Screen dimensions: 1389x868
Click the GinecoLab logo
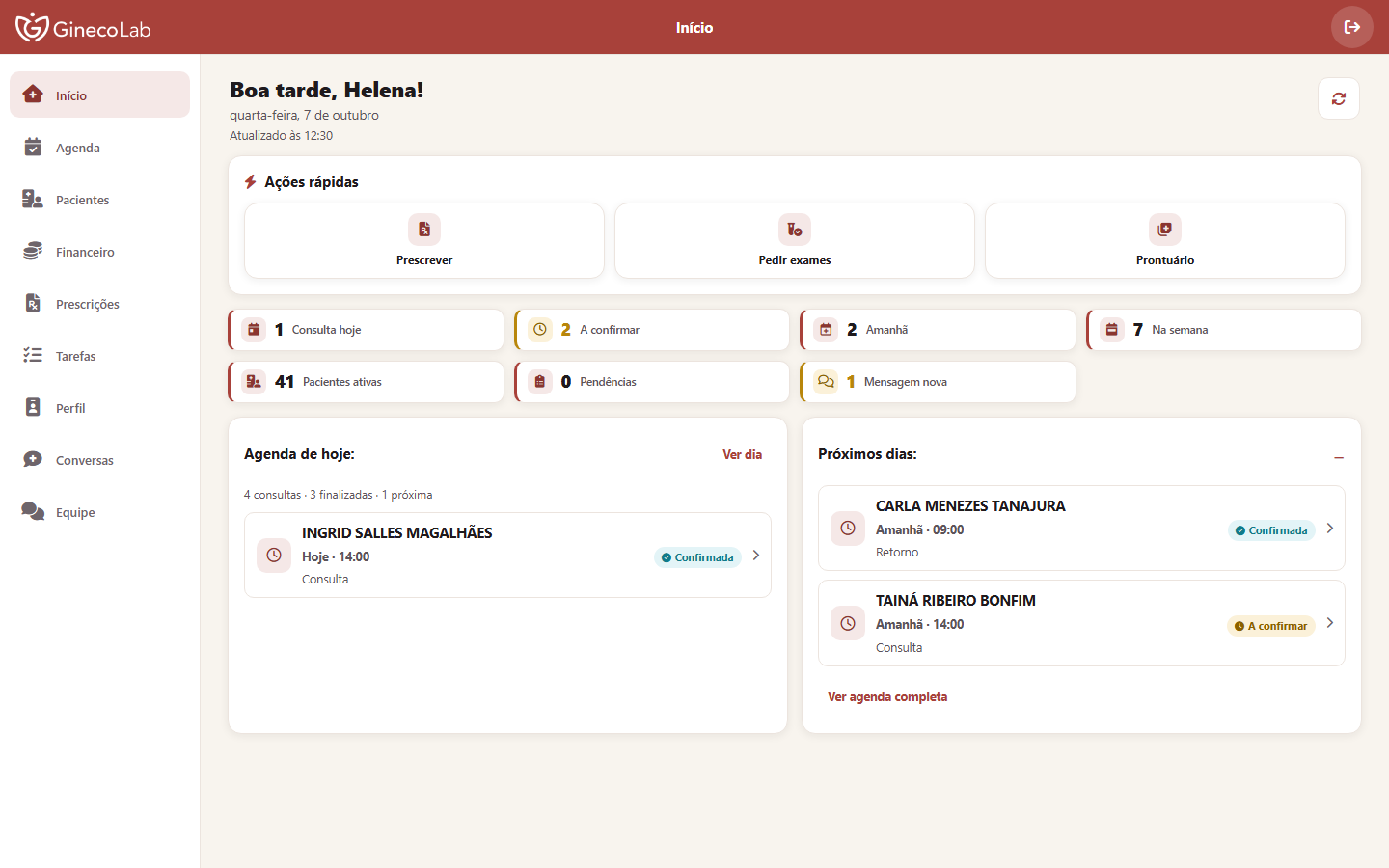[83, 27]
